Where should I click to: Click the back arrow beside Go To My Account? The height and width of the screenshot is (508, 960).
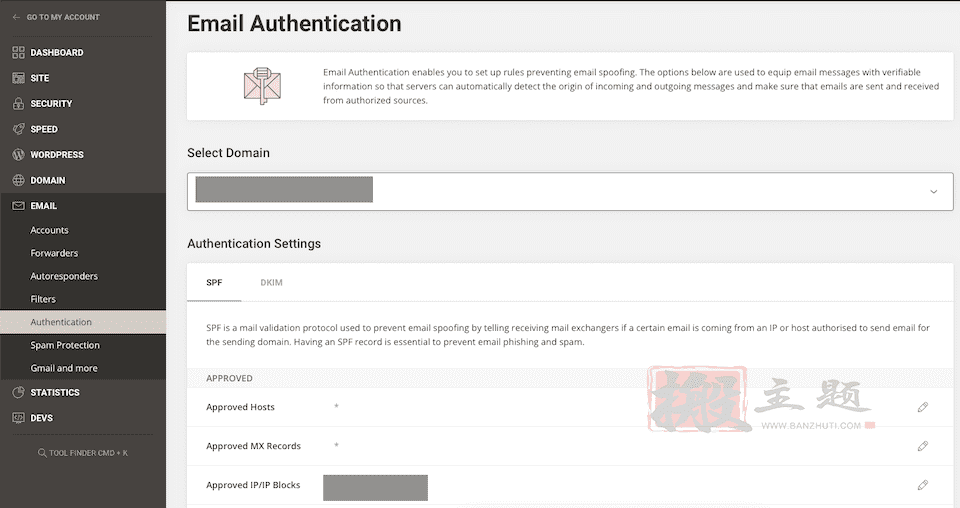point(16,17)
